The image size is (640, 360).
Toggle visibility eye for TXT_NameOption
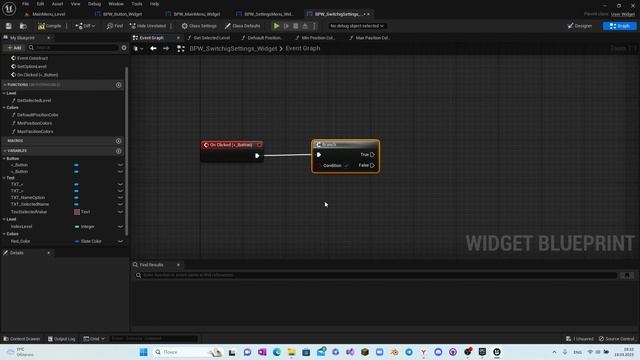(120, 198)
